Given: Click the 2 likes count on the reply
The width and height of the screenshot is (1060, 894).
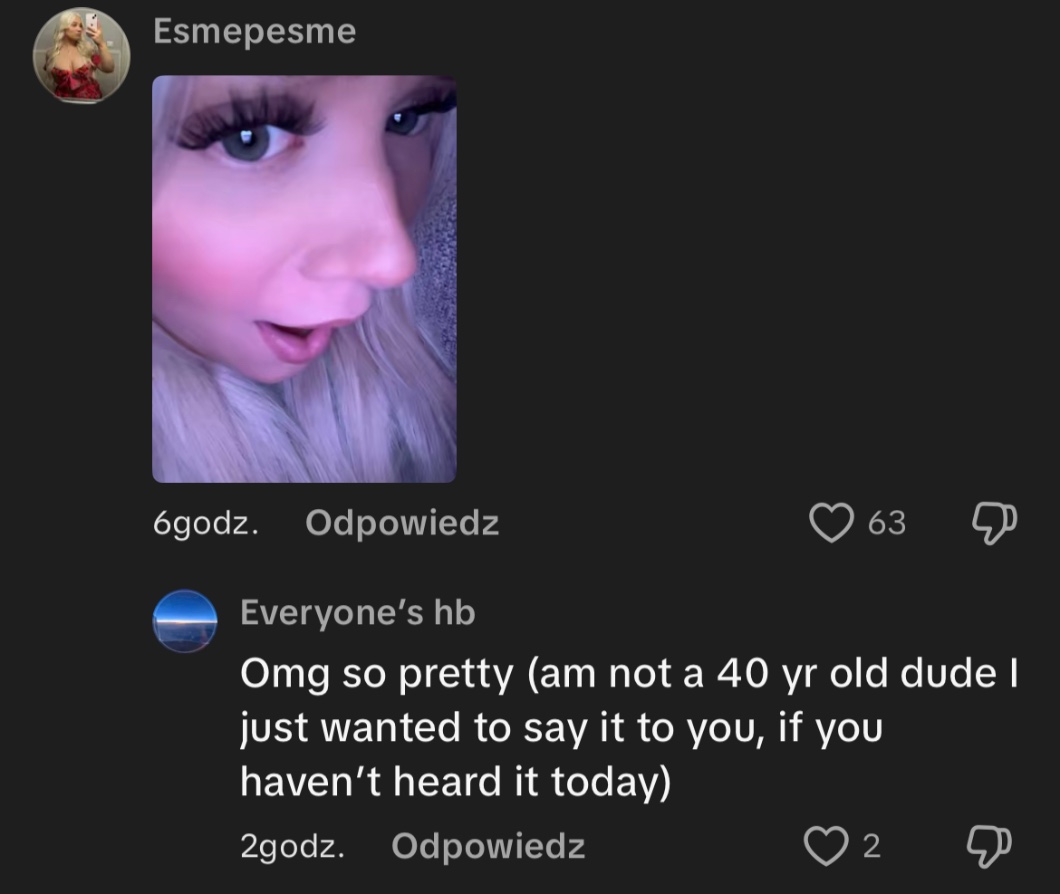Looking at the screenshot, I should [871, 846].
